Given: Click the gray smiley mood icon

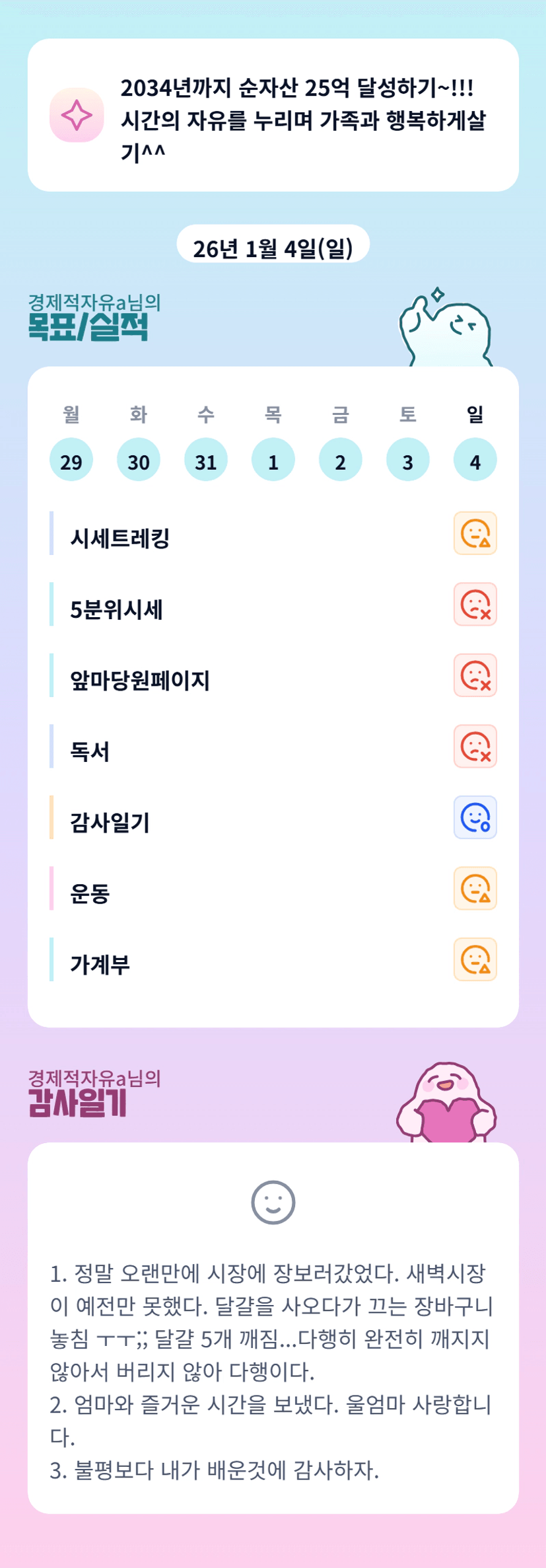Looking at the screenshot, I should [x=273, y=1202].
